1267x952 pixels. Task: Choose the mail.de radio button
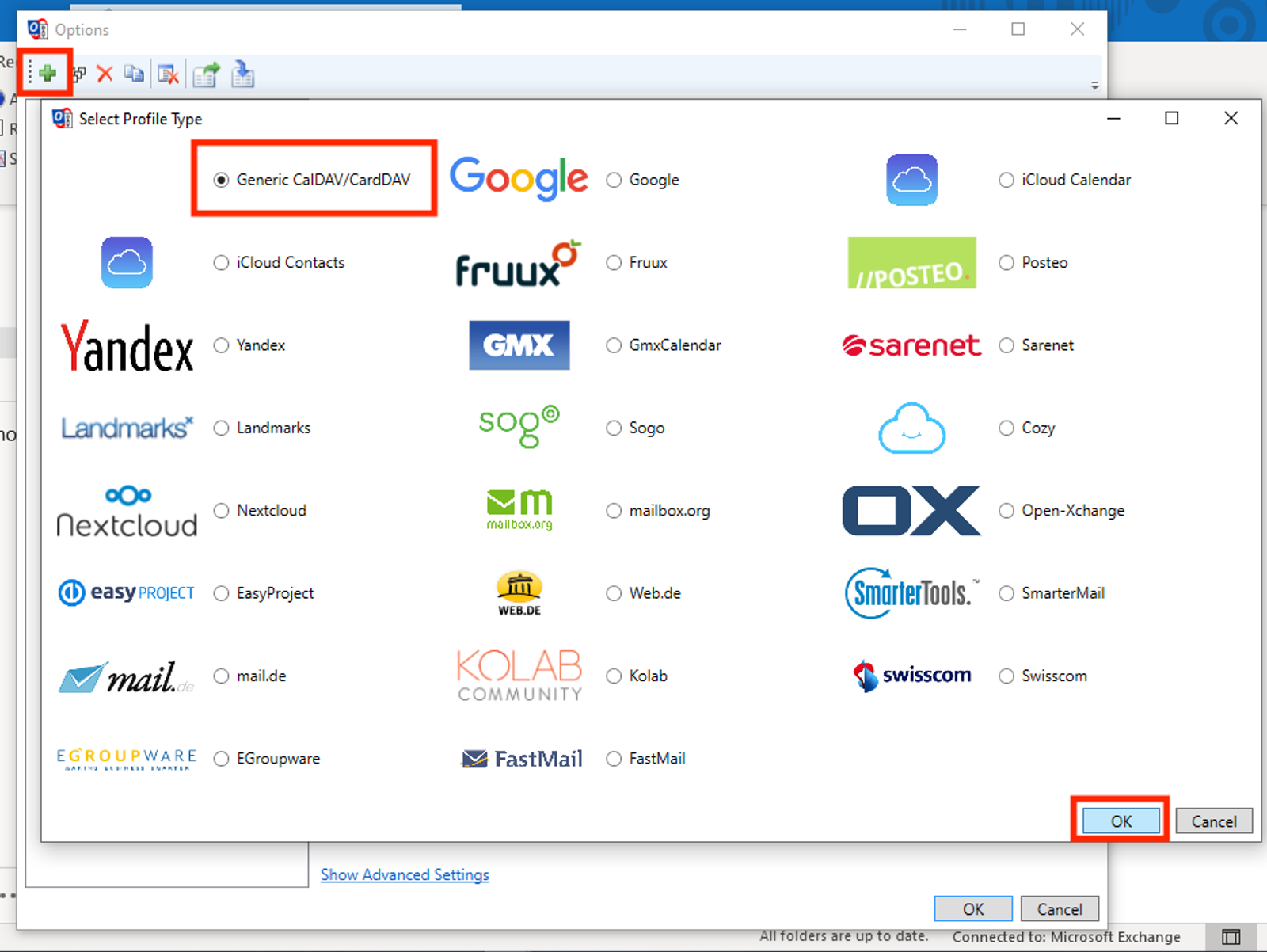point(222,676)
